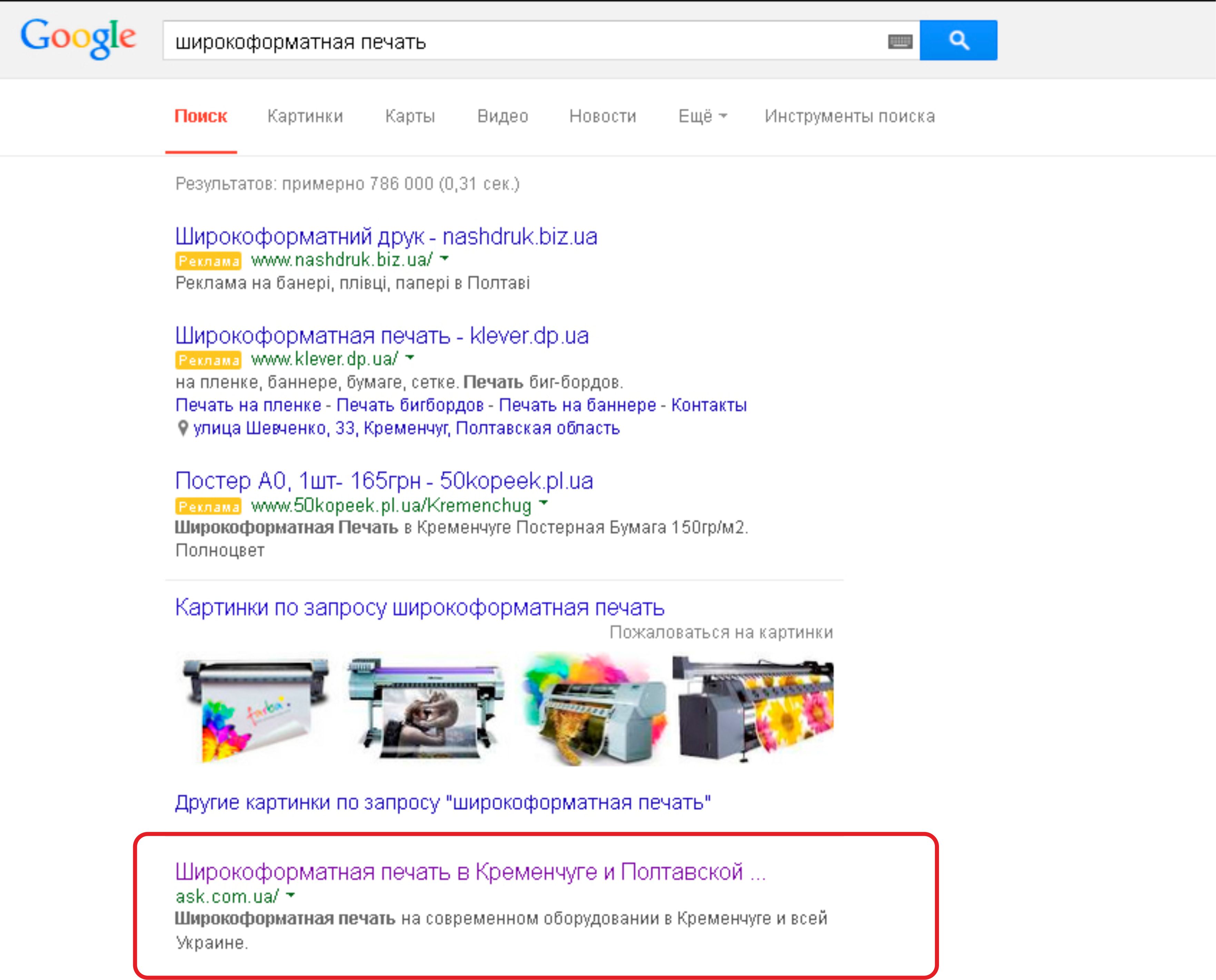The height and width of the screenshot is (980, 1216).
Task: Click Пожаловаться на картинки
Action: point(721,632)
